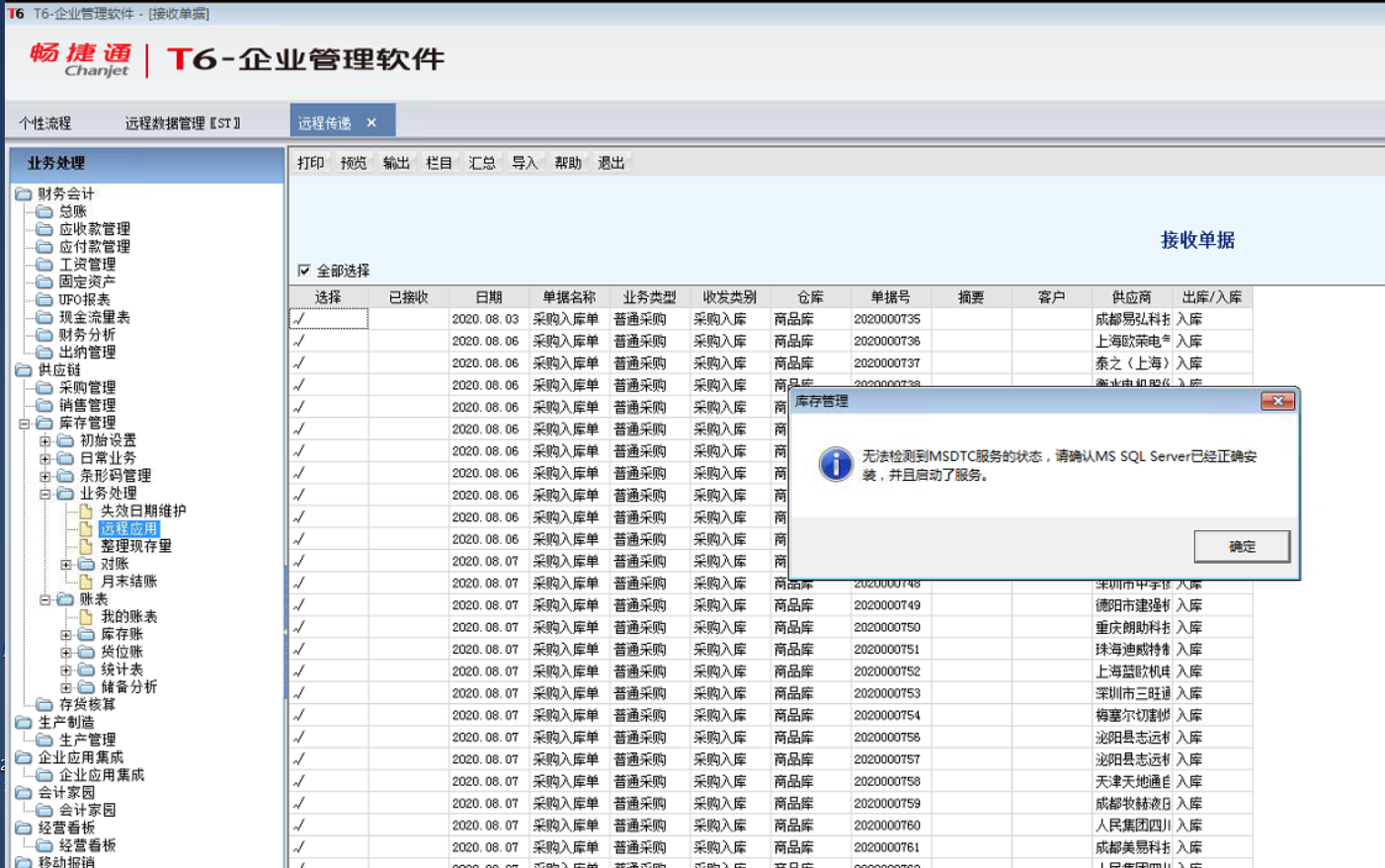Select the 工资管理 folder icon

[44, 265]
